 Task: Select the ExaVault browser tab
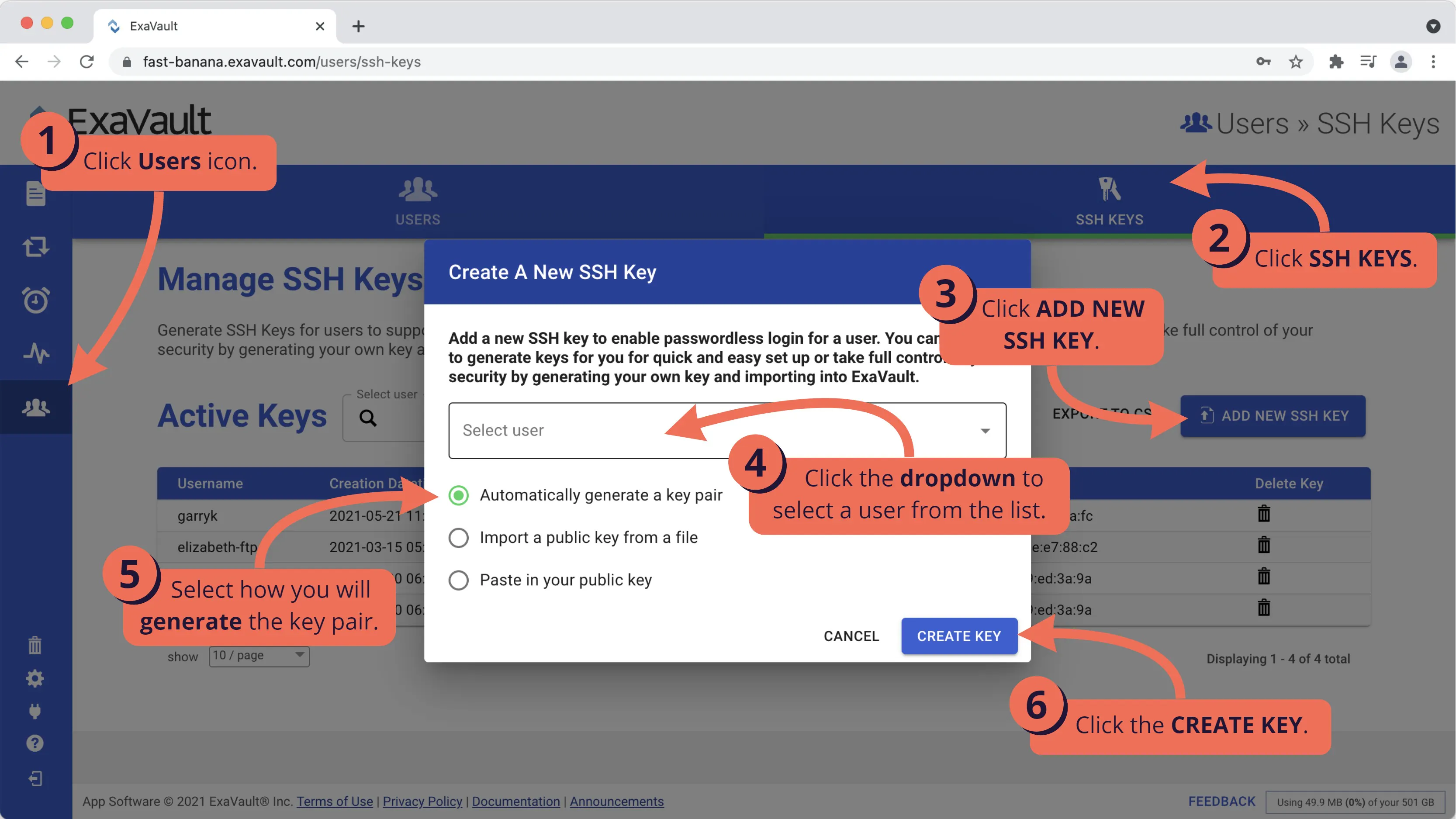(215, 26)
